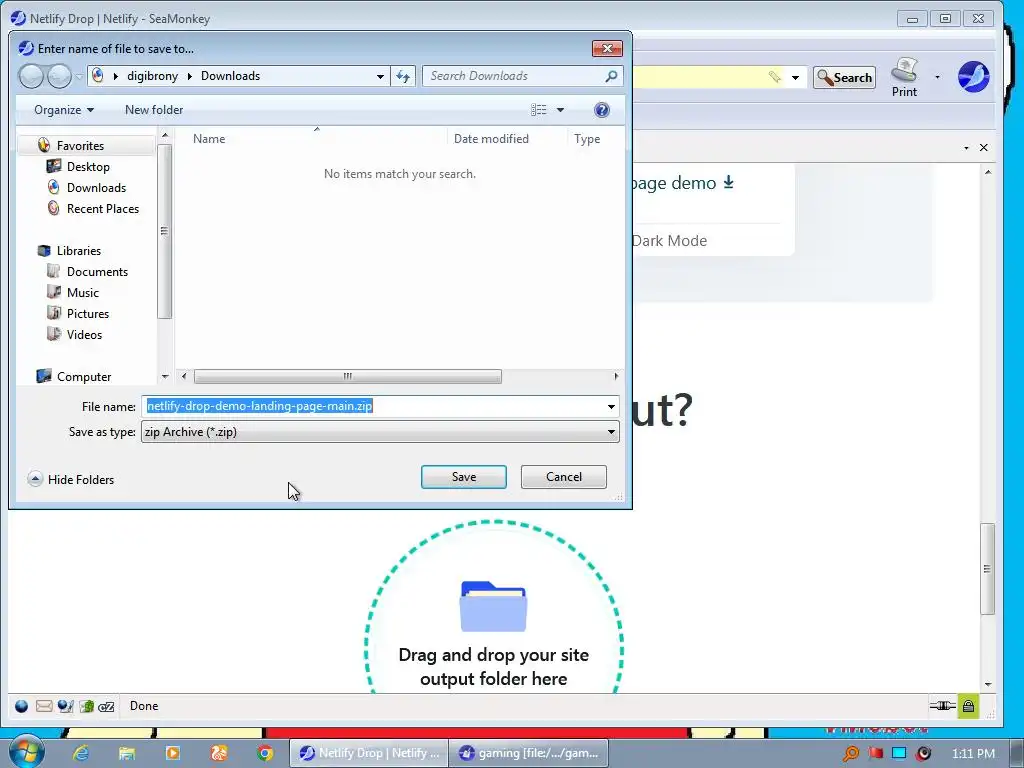Open the view options dropdown arrow
The image size is (1024, 768).
tap(560, 110)
